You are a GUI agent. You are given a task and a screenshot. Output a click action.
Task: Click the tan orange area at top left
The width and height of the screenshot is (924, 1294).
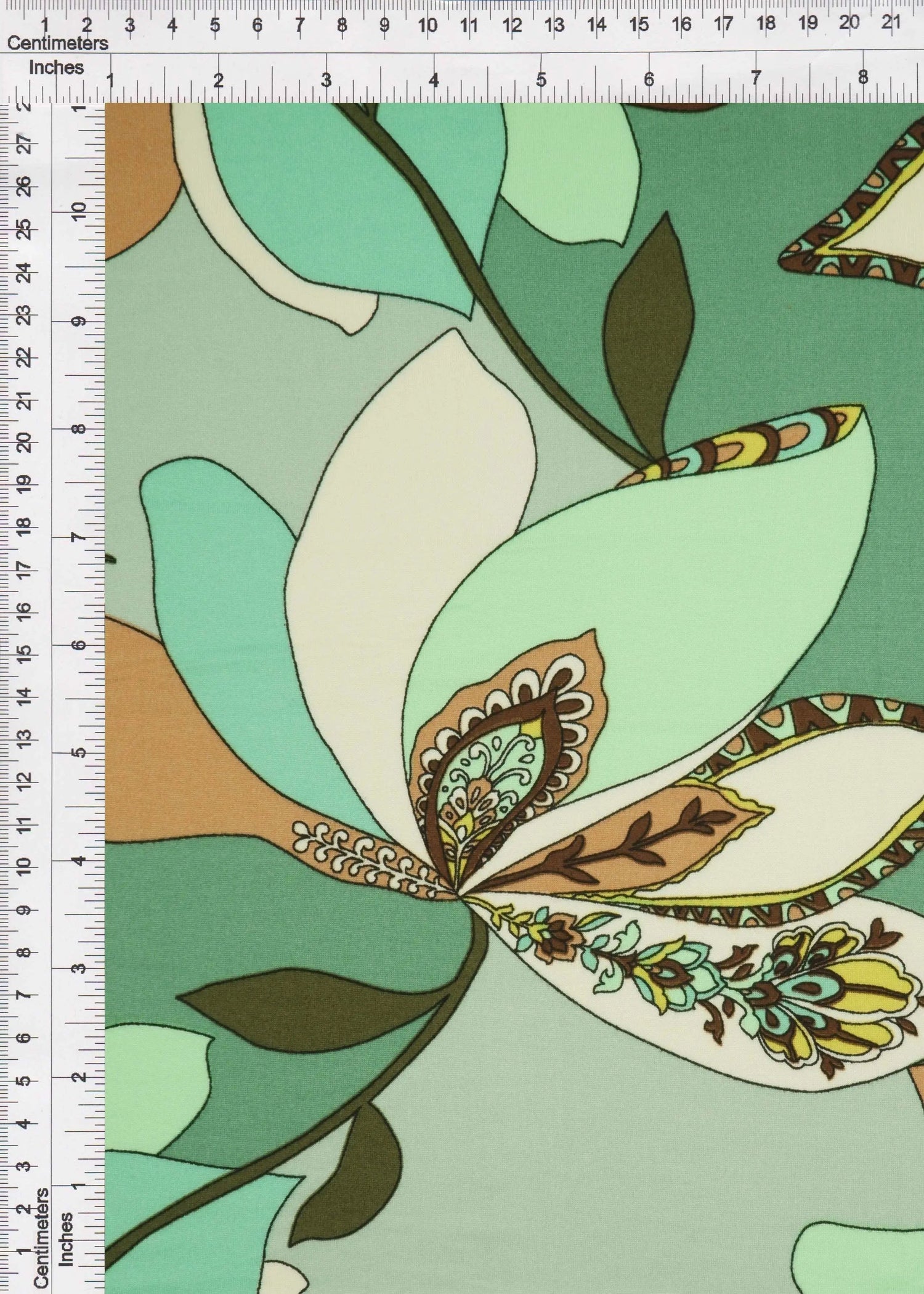click(139, 185)
